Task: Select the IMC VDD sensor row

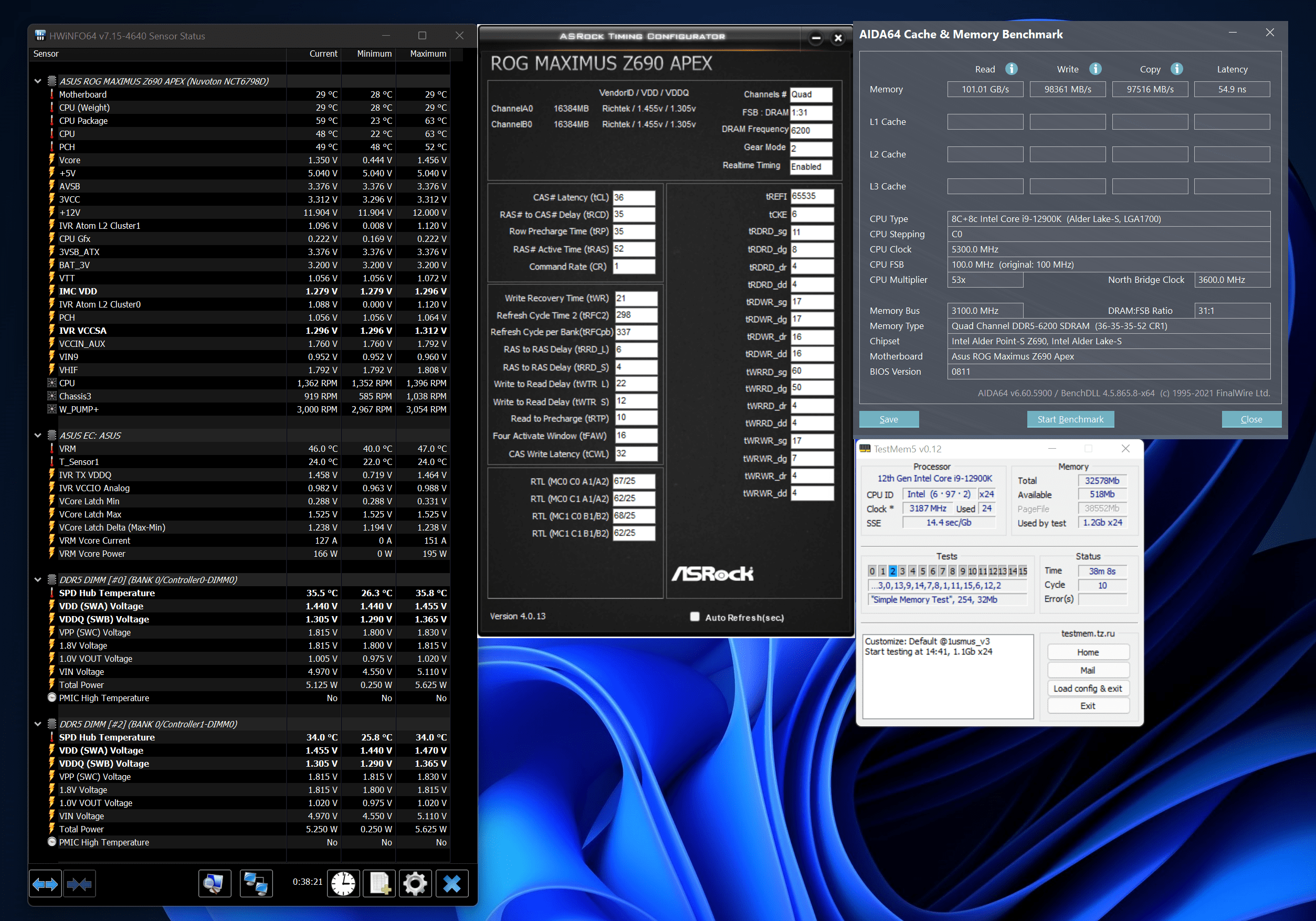Action: click(x=239, y=291)
